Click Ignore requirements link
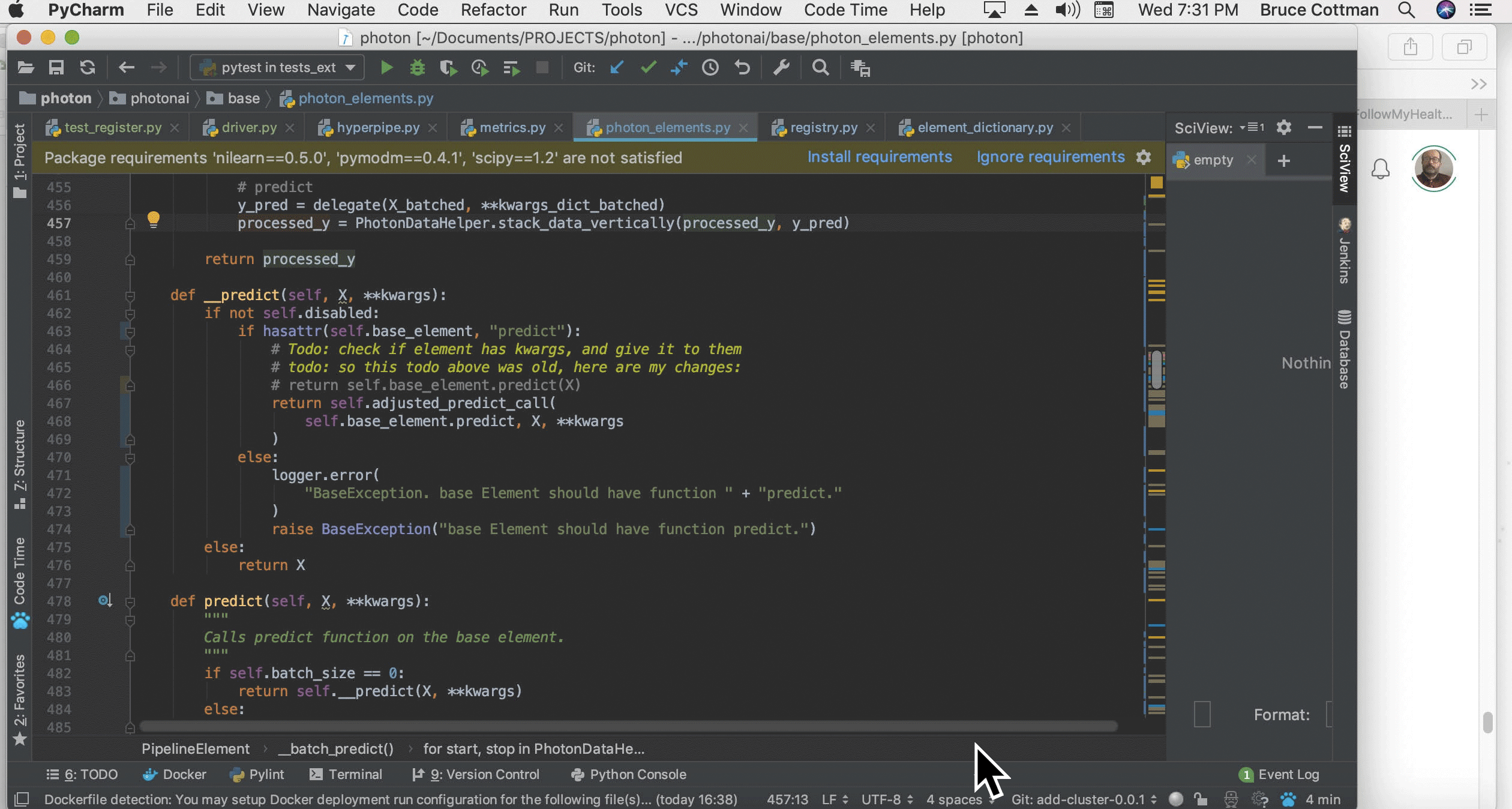 point(1050,157)
